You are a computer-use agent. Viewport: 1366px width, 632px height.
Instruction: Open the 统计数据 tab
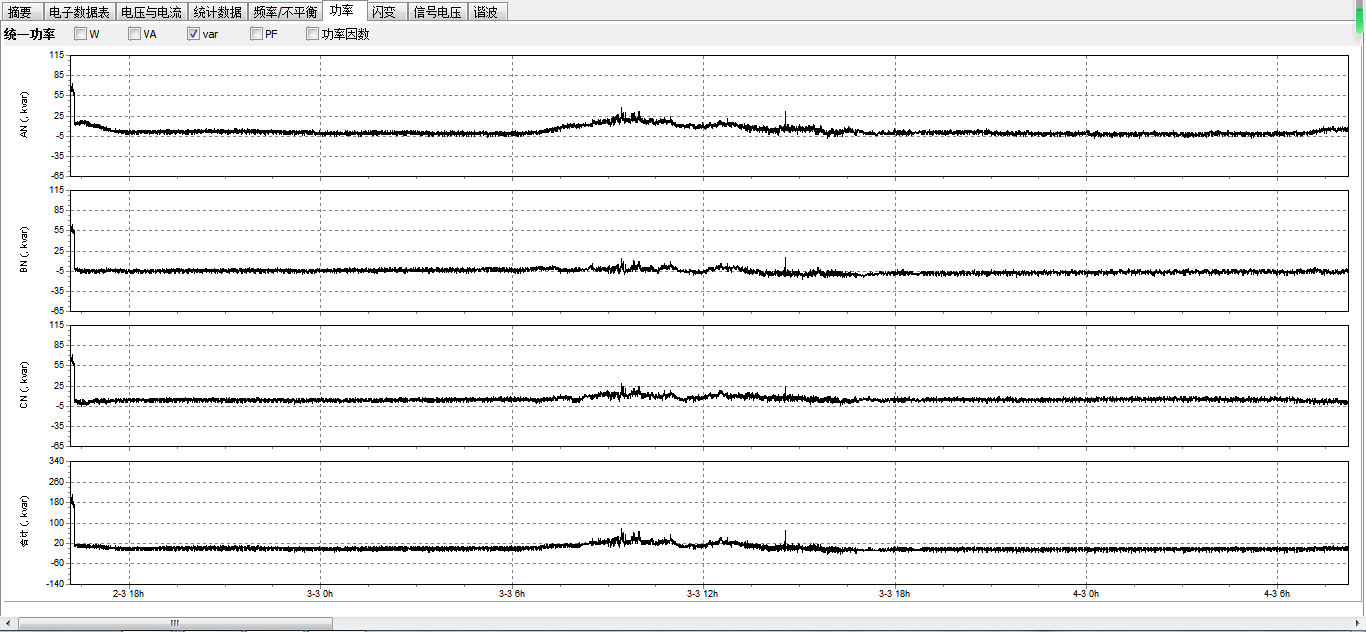(217, 12)
